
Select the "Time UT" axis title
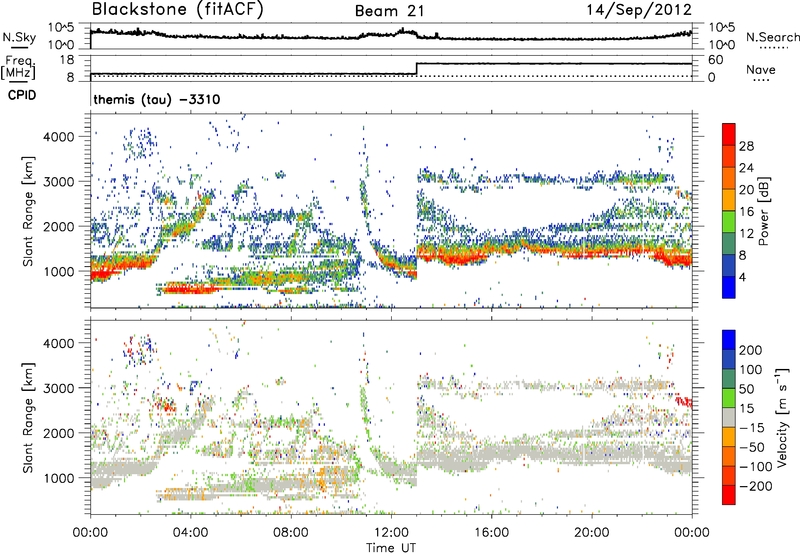[391, 548]
